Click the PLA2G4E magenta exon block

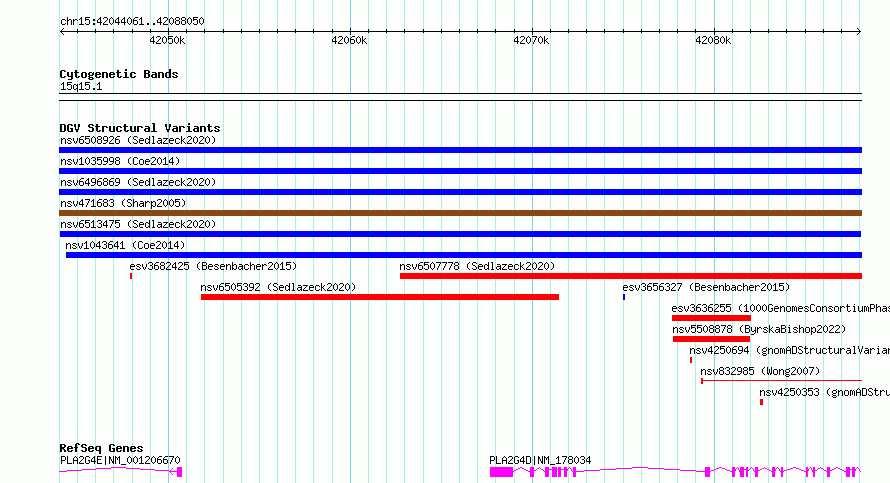click(179, 472)
